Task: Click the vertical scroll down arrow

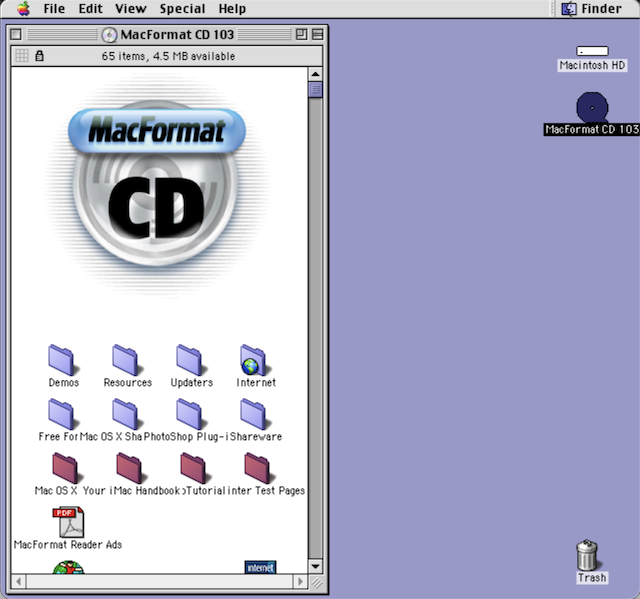Action: [315, 566]
